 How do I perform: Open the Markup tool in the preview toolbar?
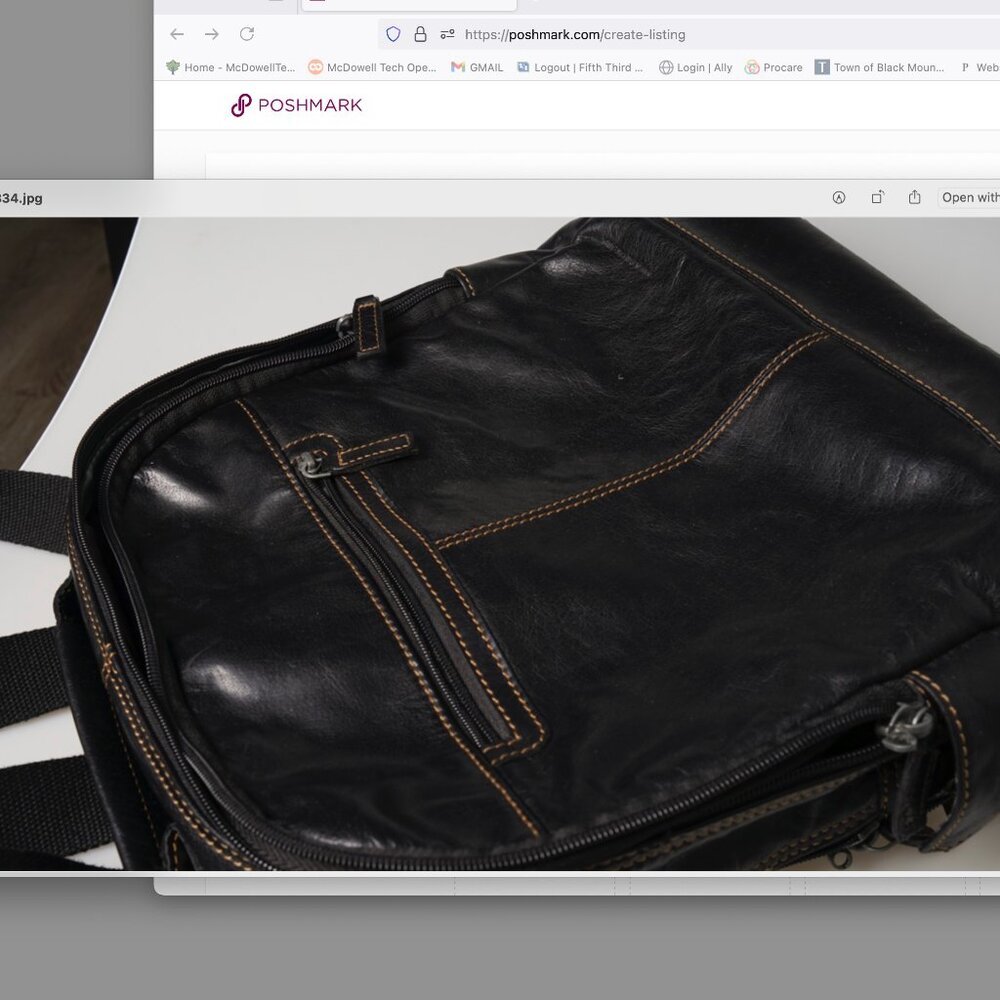point(838,197)
